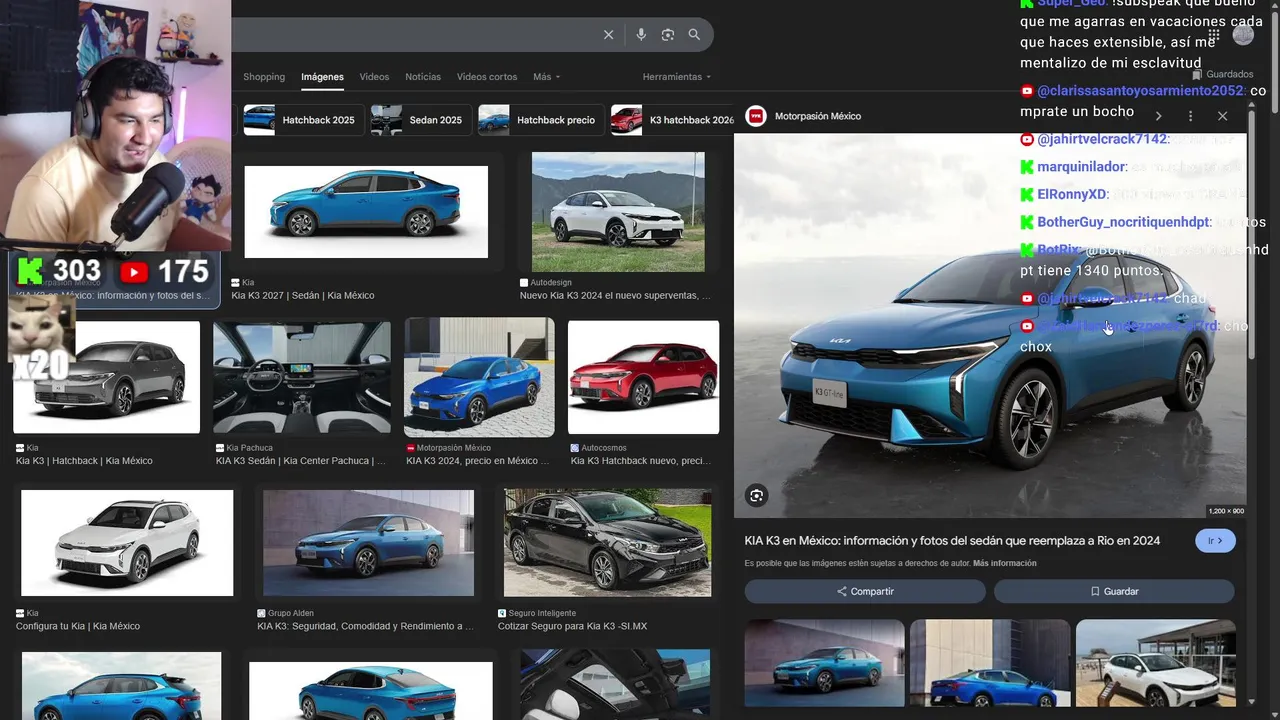The height and width of the screenshot is (720, 1280).
Task: Click the green Kick logo viewer counter
Action: pyautogui.click(x=31, y=271)
